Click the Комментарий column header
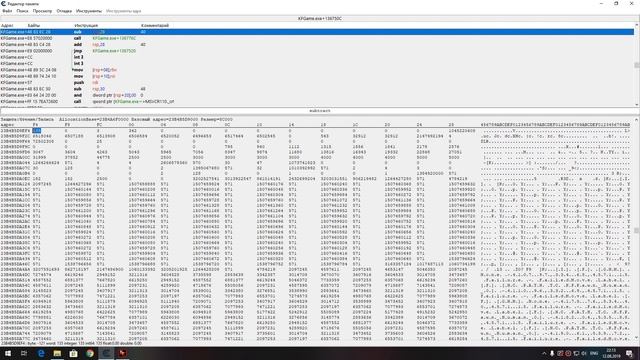640x360 pixels. [155, 25]
